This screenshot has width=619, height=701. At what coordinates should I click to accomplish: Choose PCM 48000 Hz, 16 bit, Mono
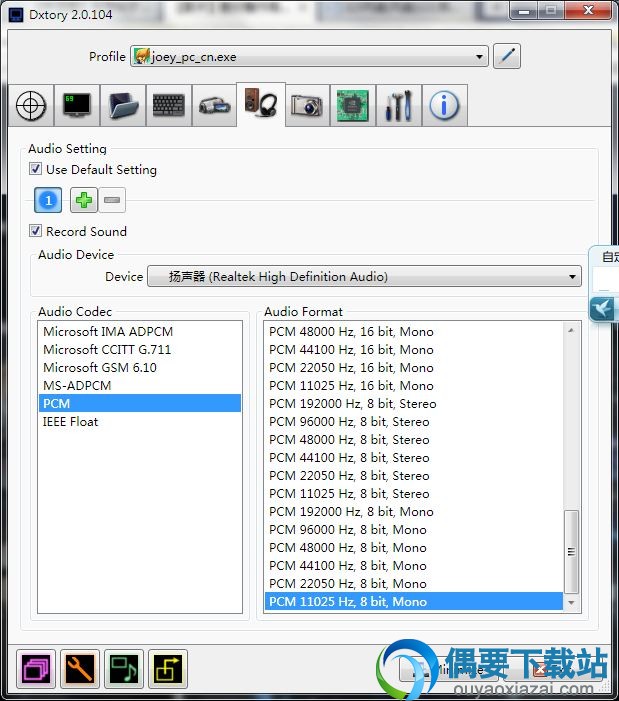(x=414, y=331)
